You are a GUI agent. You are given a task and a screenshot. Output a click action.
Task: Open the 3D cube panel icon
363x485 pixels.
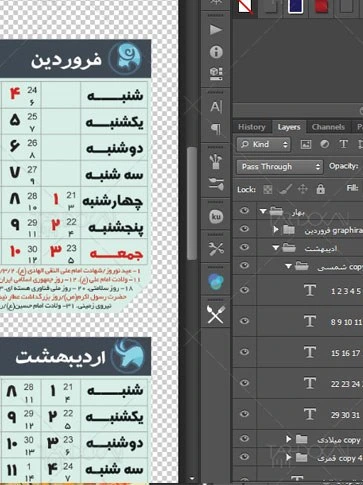pyautogui.click(x=216, y=73)
